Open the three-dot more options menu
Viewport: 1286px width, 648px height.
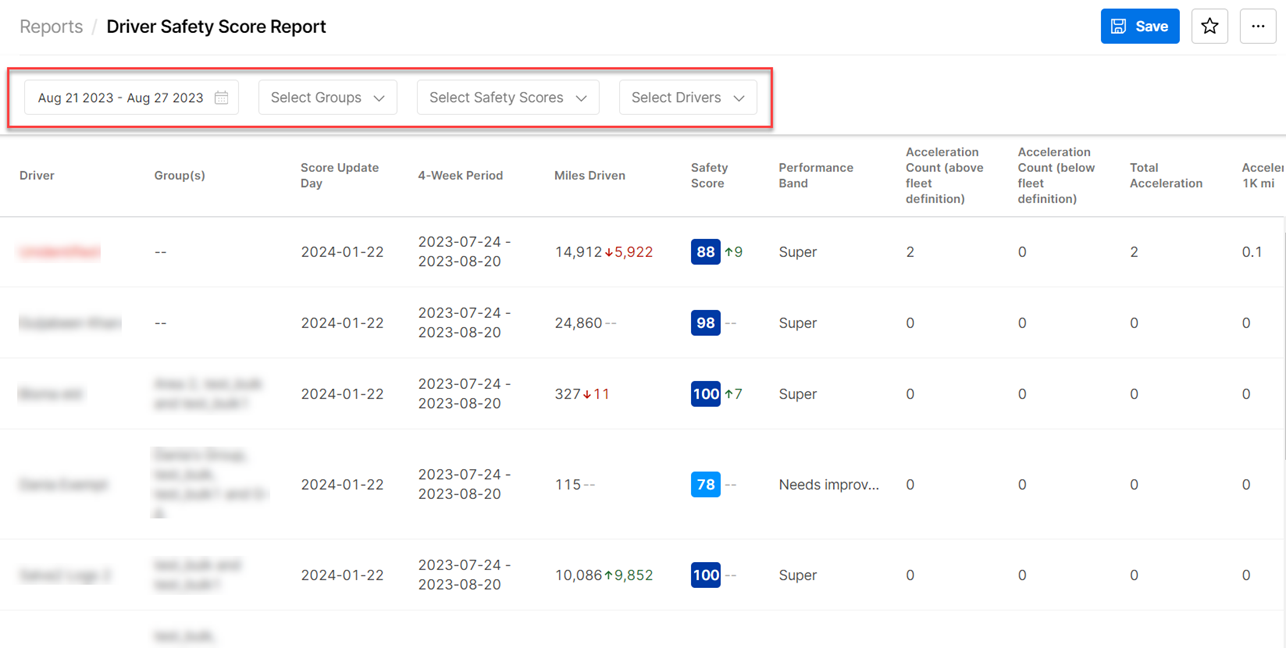point(1257,27)
